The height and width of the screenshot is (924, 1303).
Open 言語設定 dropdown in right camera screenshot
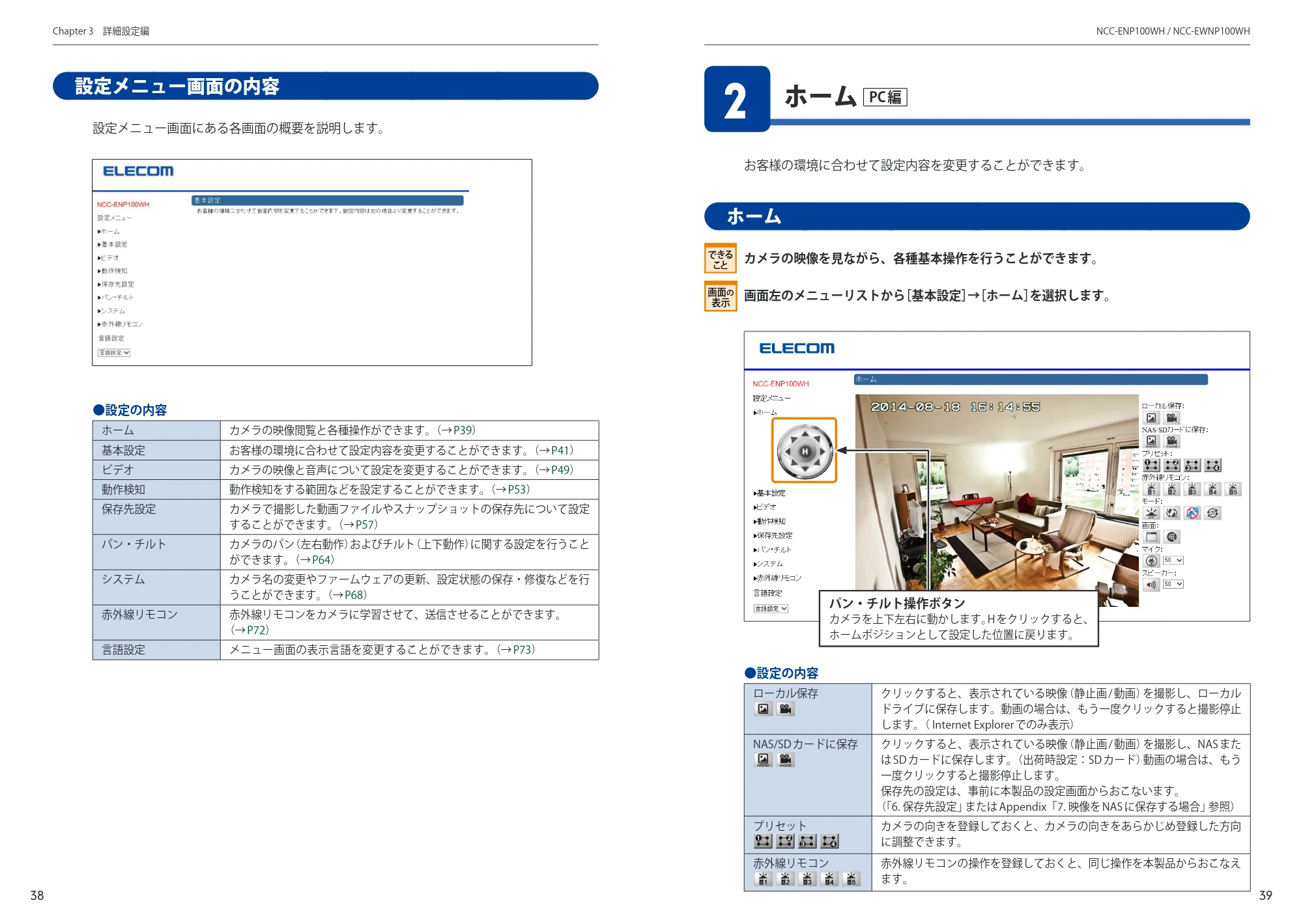771,609
